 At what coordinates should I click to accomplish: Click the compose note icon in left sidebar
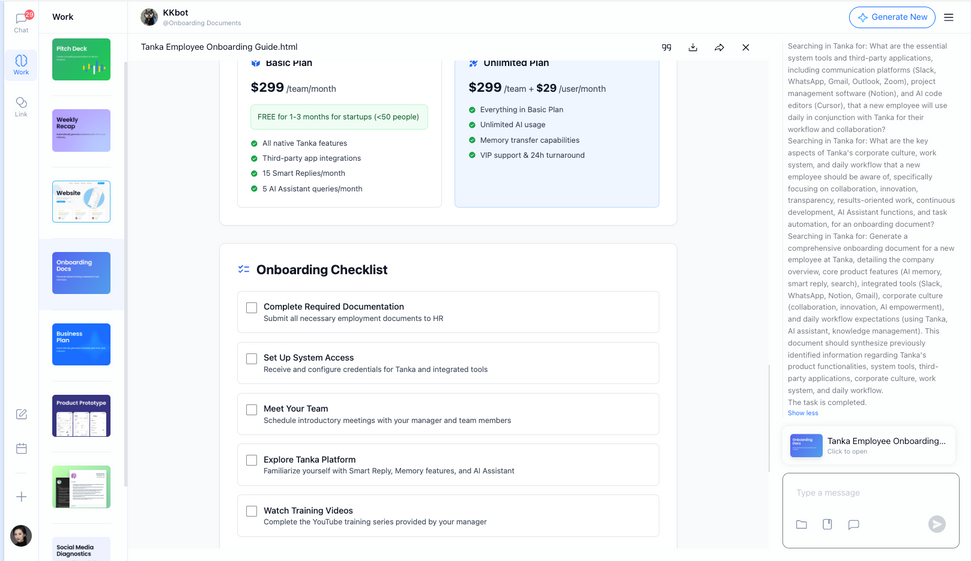coord(21,414)
